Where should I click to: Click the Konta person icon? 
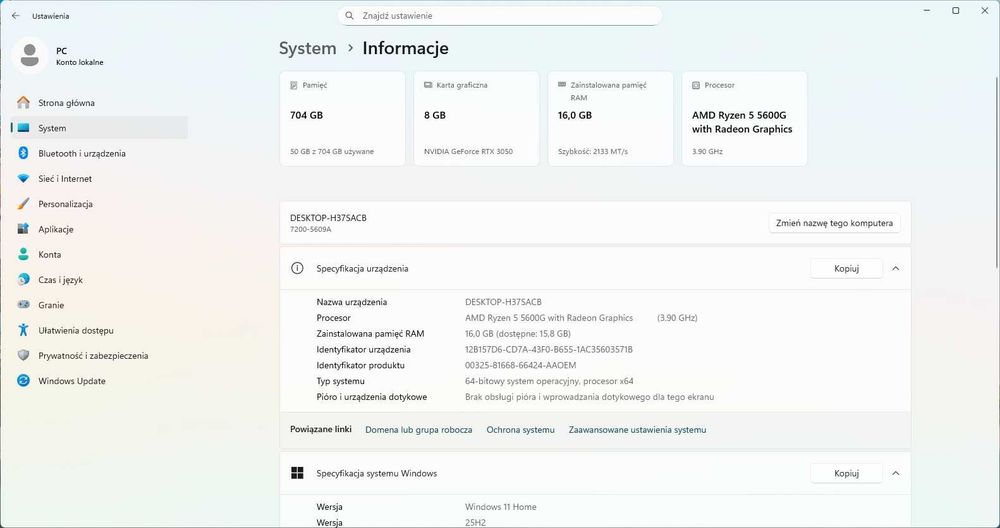click(x=24, y=254)
